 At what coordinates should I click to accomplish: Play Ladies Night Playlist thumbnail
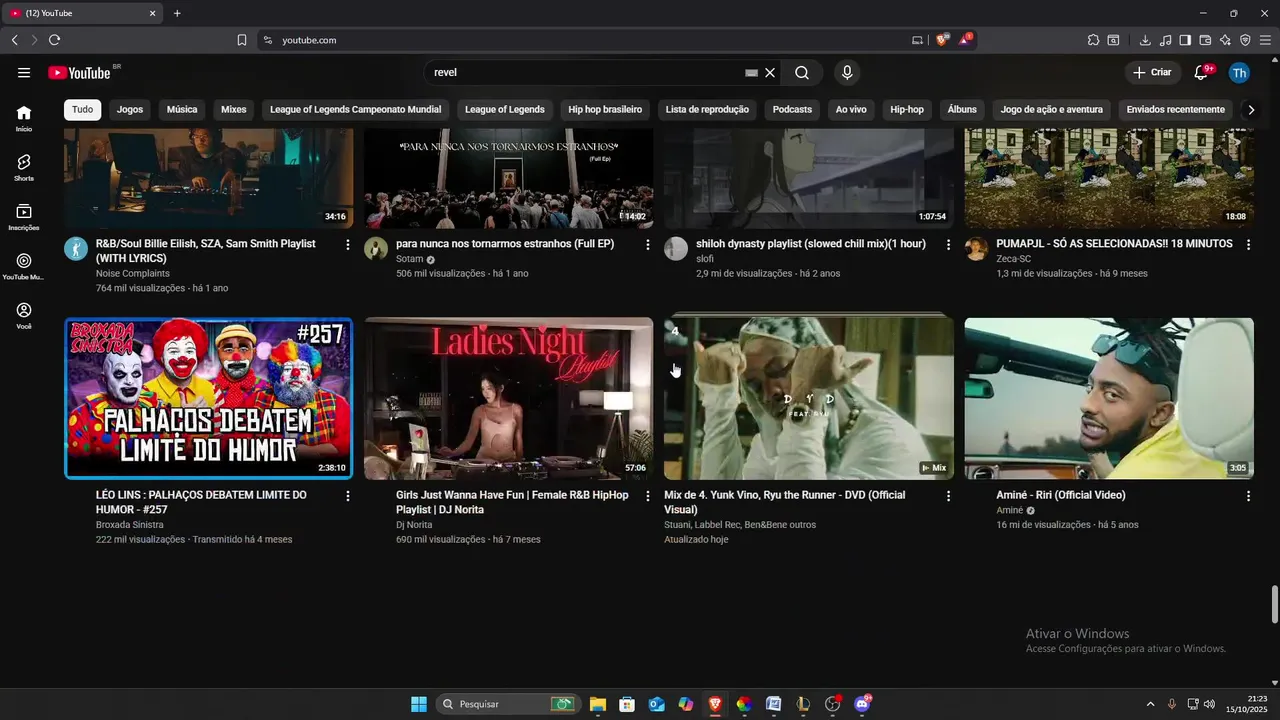pos(508,398)
